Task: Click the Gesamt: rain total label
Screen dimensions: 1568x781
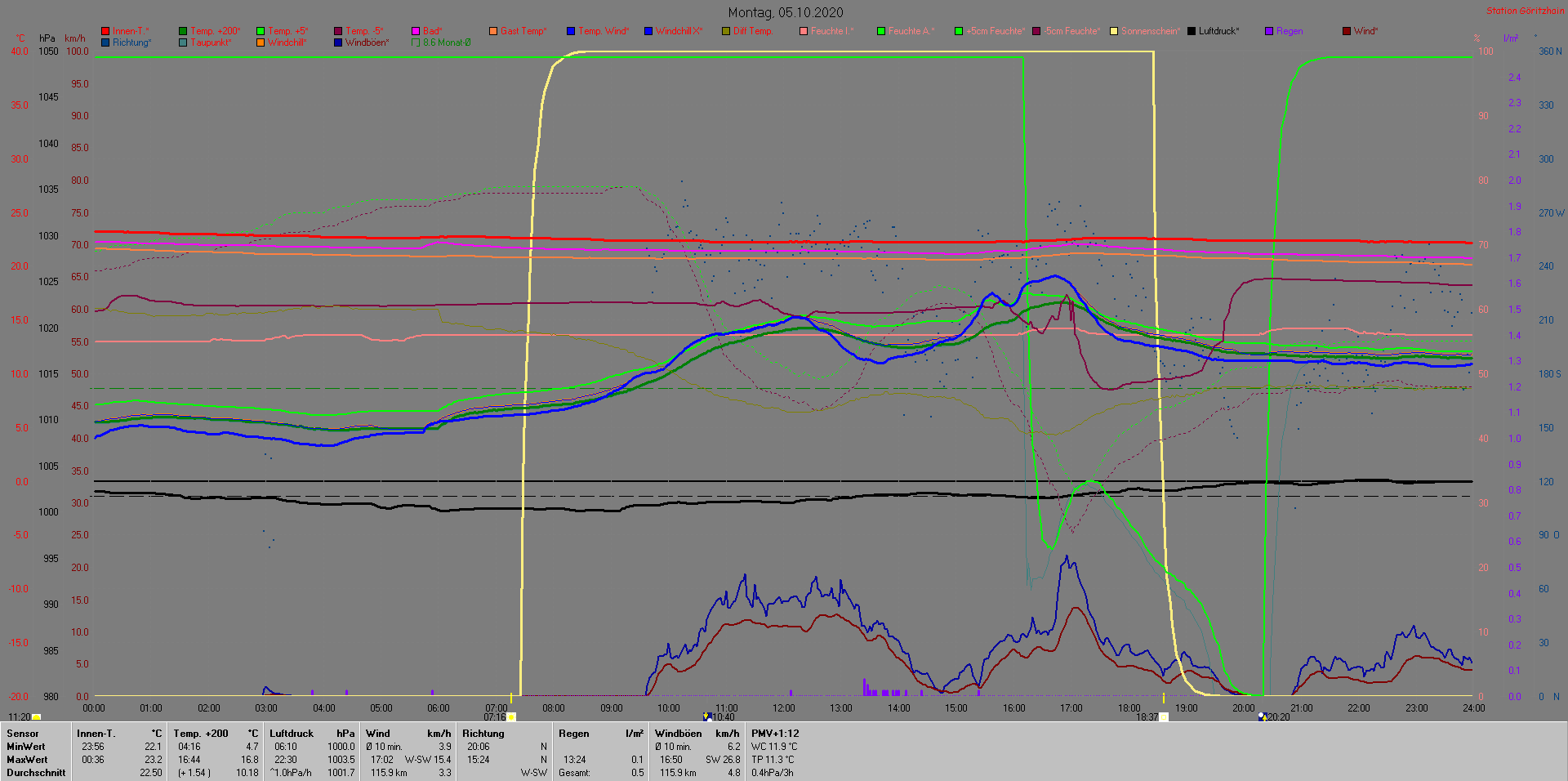Action: tap(574, 773)
